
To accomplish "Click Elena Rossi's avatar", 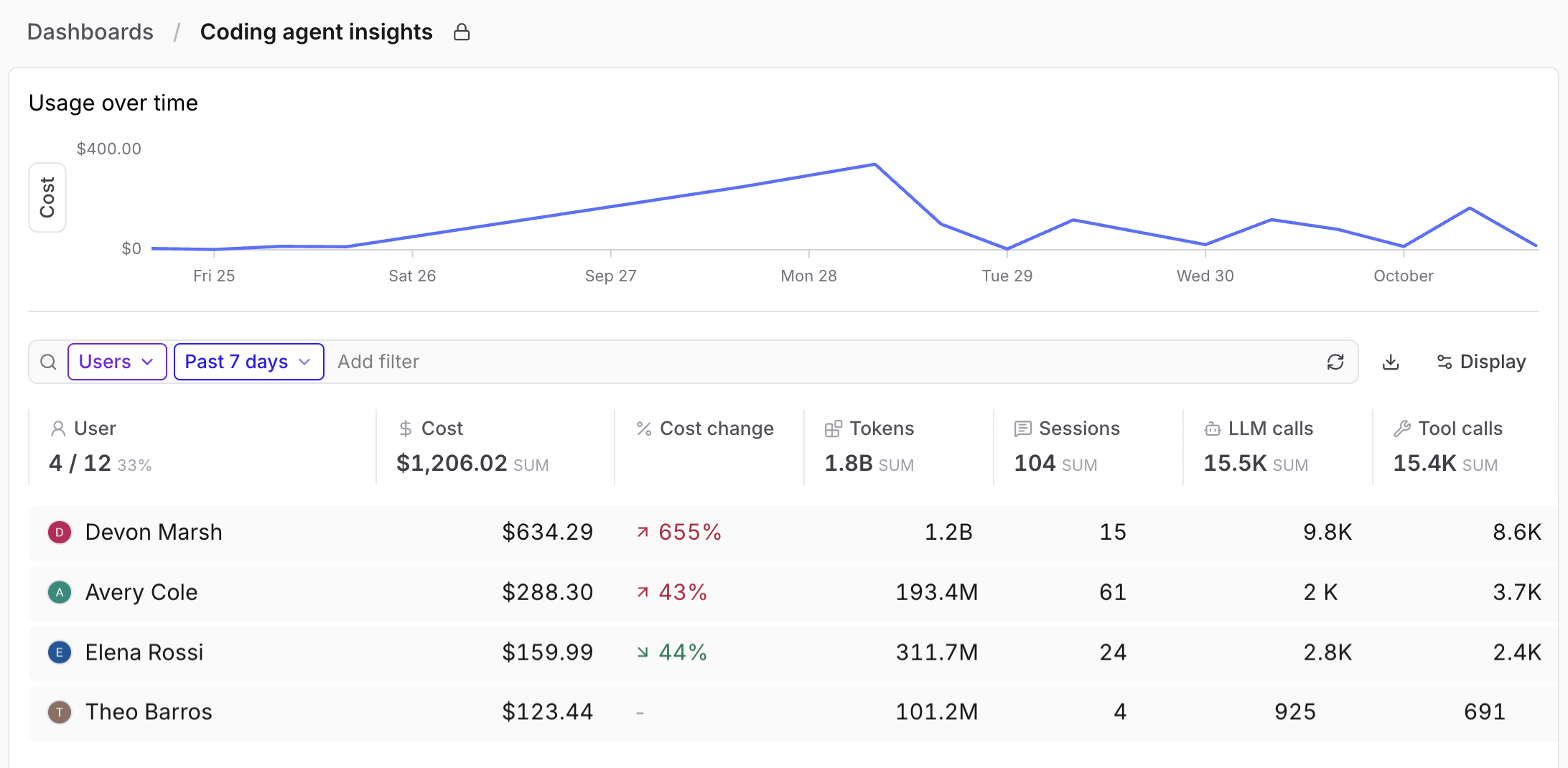I will click(x=60, y=652).
